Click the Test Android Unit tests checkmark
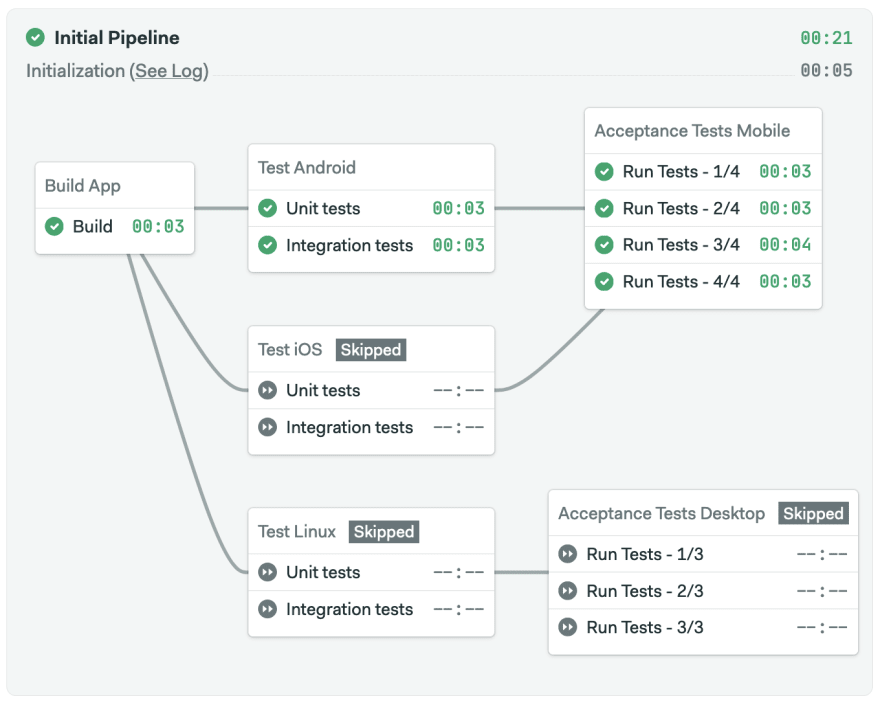 pos(268,208)
